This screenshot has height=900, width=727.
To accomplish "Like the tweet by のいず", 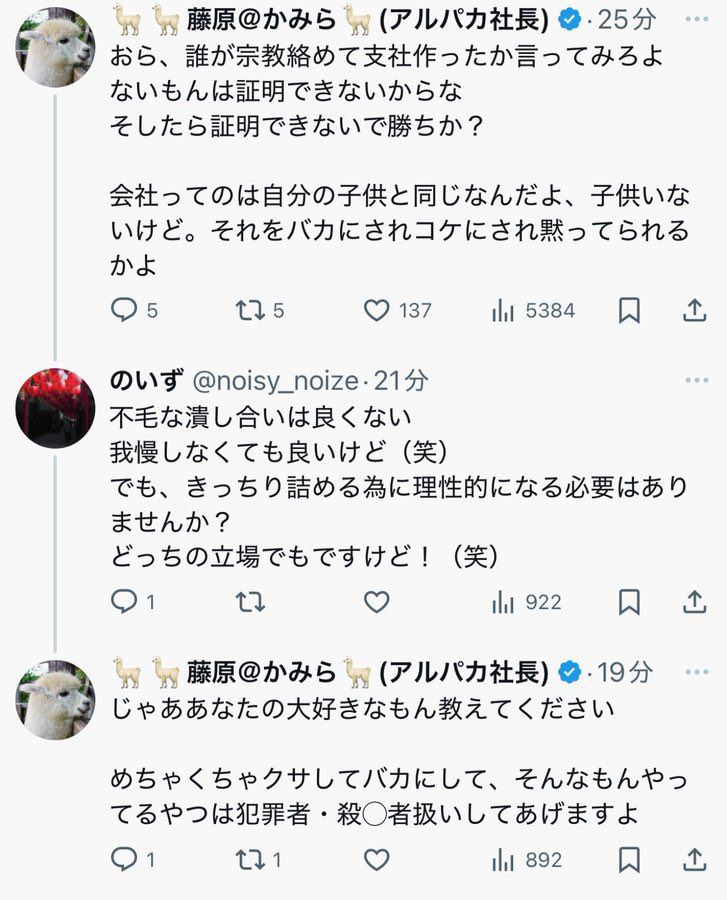I will [x=376, y=602].
